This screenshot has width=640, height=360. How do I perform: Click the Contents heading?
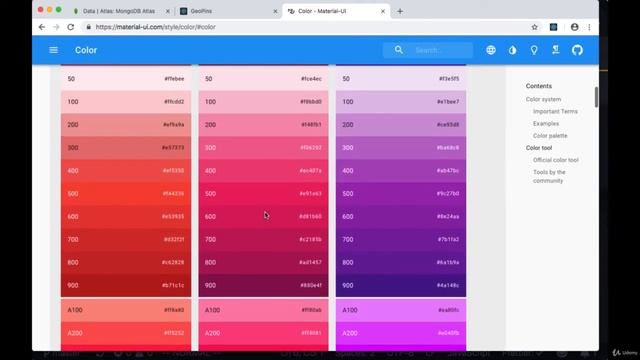tap(539, 86)
